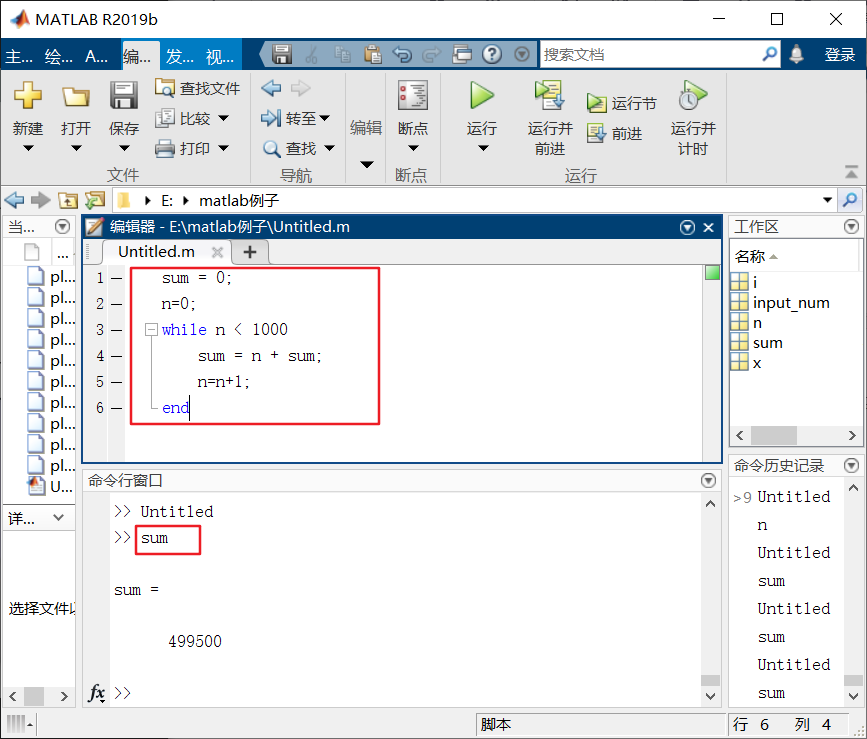Click the Open folder icon
The image size is (867, 739).
pos(76,96)
